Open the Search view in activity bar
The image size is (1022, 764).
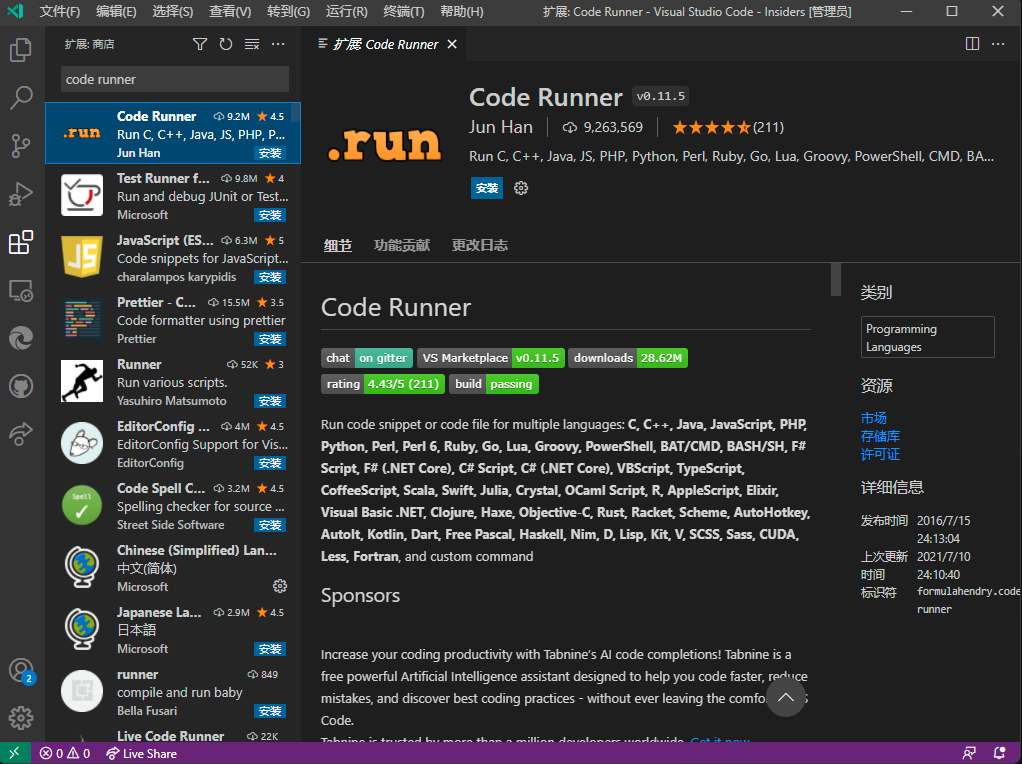pos(21,98)
